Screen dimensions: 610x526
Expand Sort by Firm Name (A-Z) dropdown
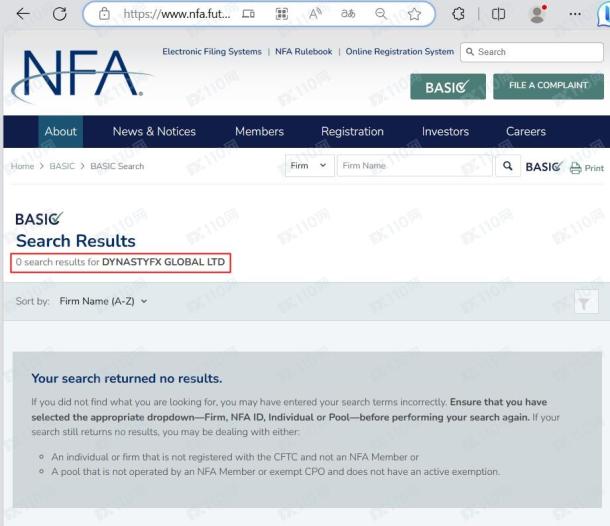pos(103,301)
